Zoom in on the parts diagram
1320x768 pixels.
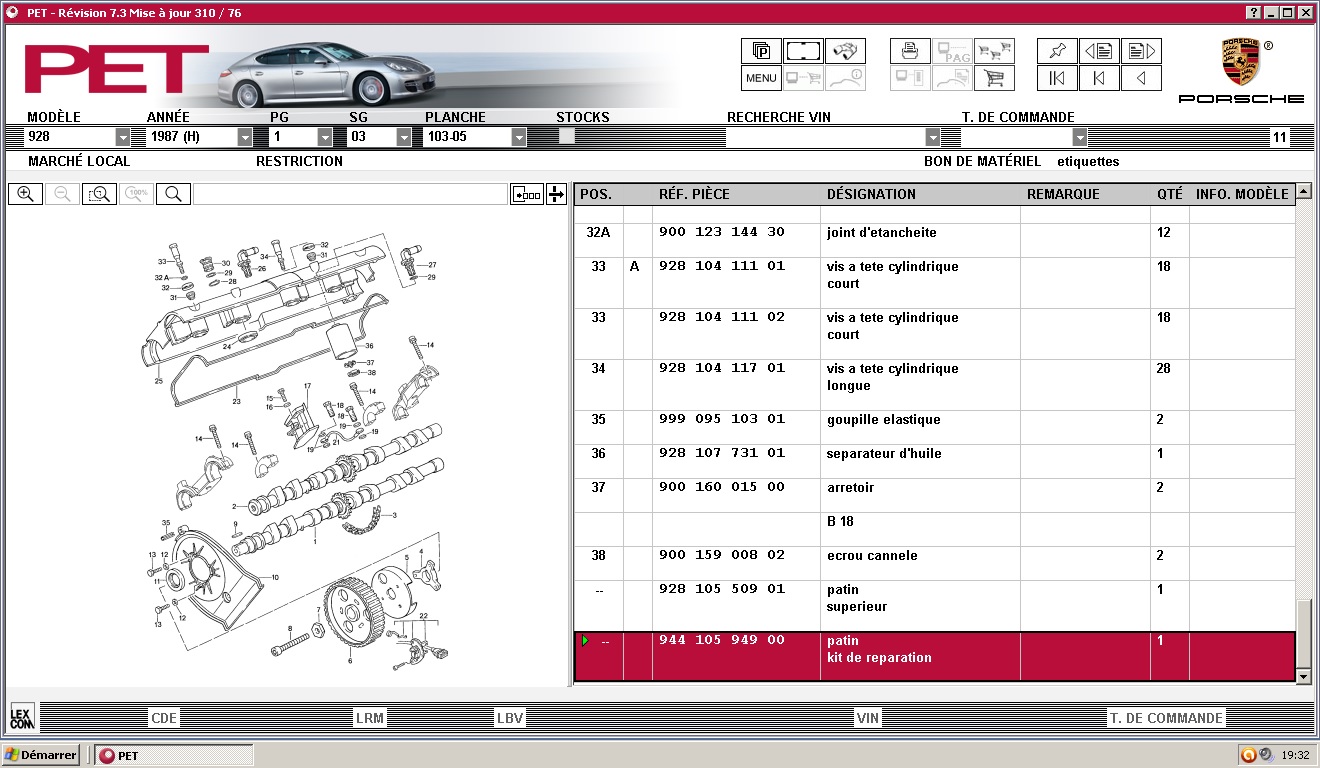[x=25, y=194]
